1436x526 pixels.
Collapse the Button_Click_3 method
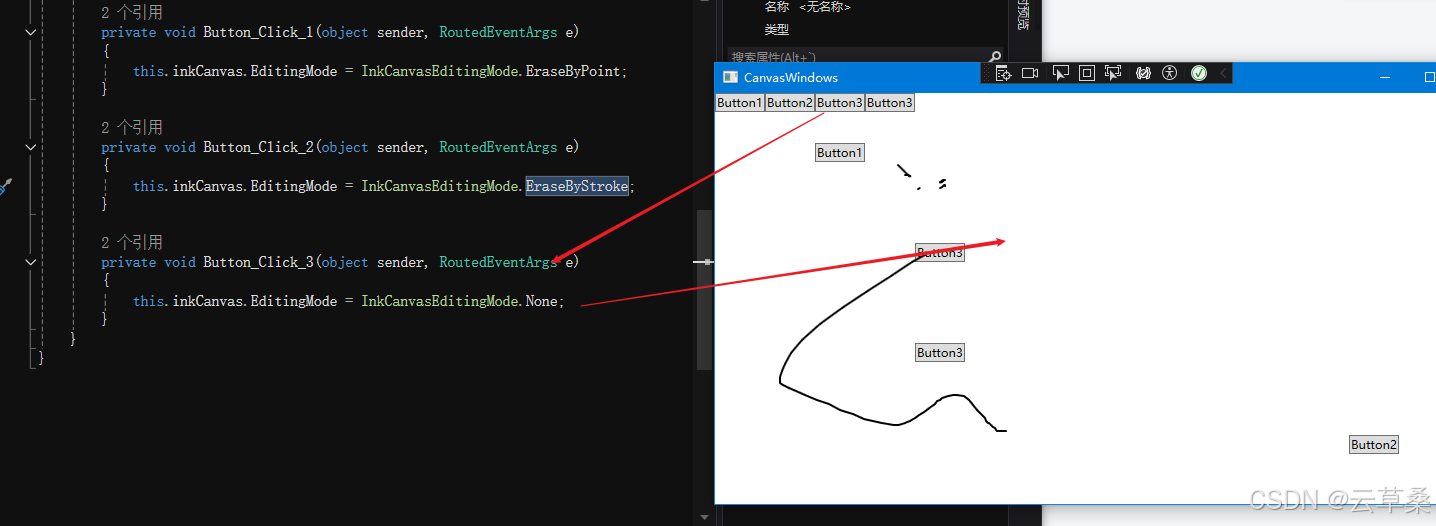[x=31, y=262]
